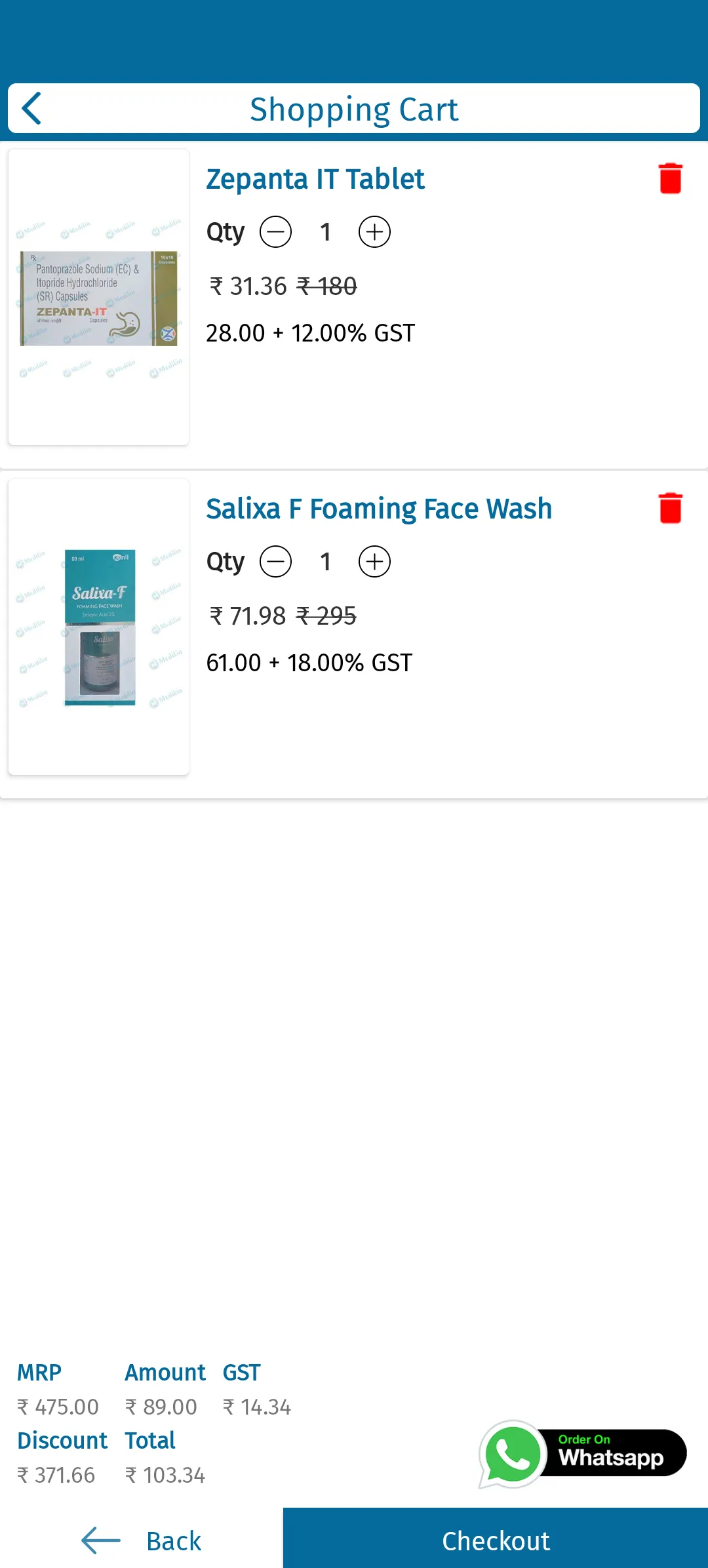Tap the Back text at bottom

(x=174, y=1541)
